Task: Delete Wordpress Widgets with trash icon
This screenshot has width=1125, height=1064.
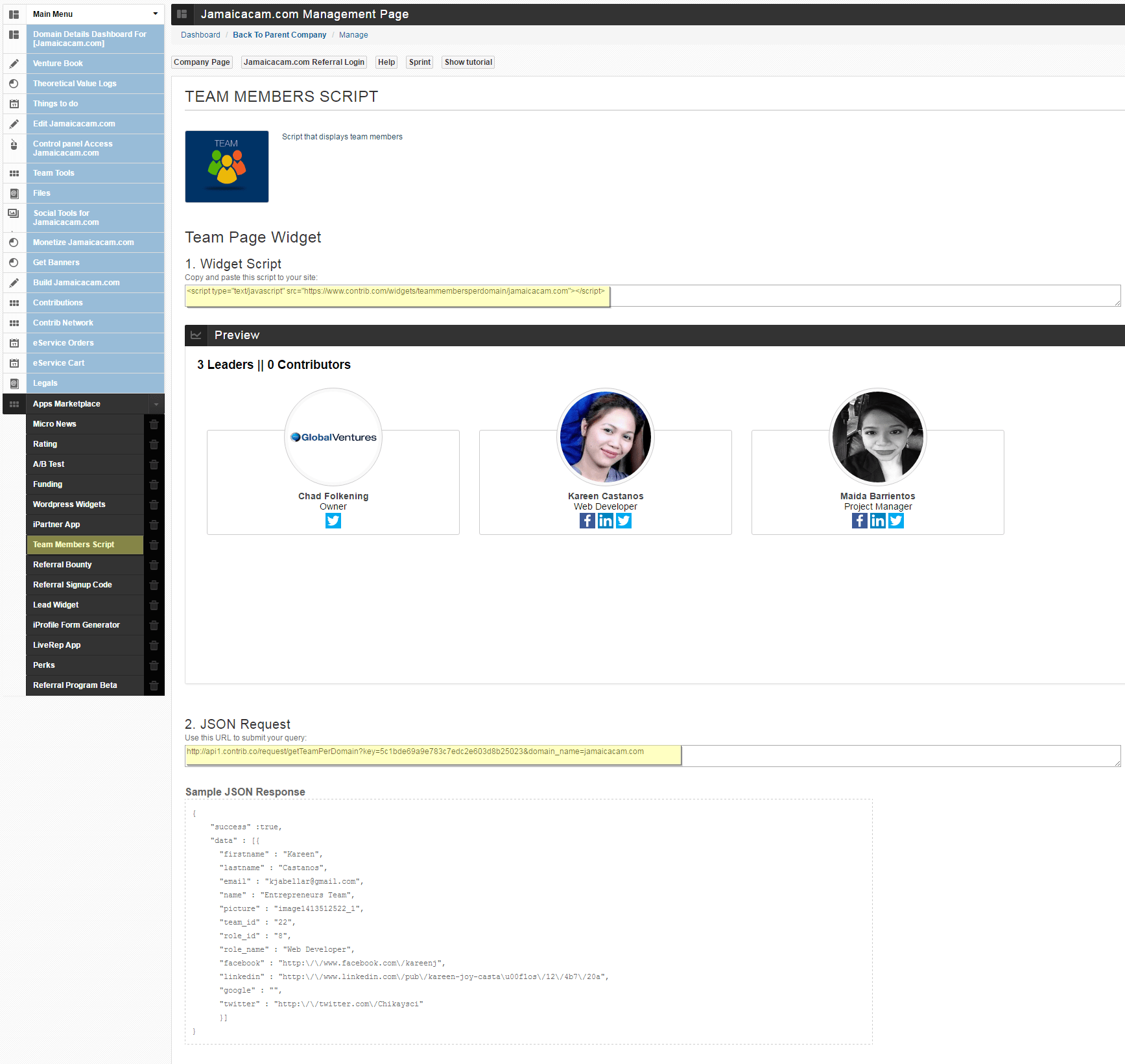Action: click(x=154, y=504)
